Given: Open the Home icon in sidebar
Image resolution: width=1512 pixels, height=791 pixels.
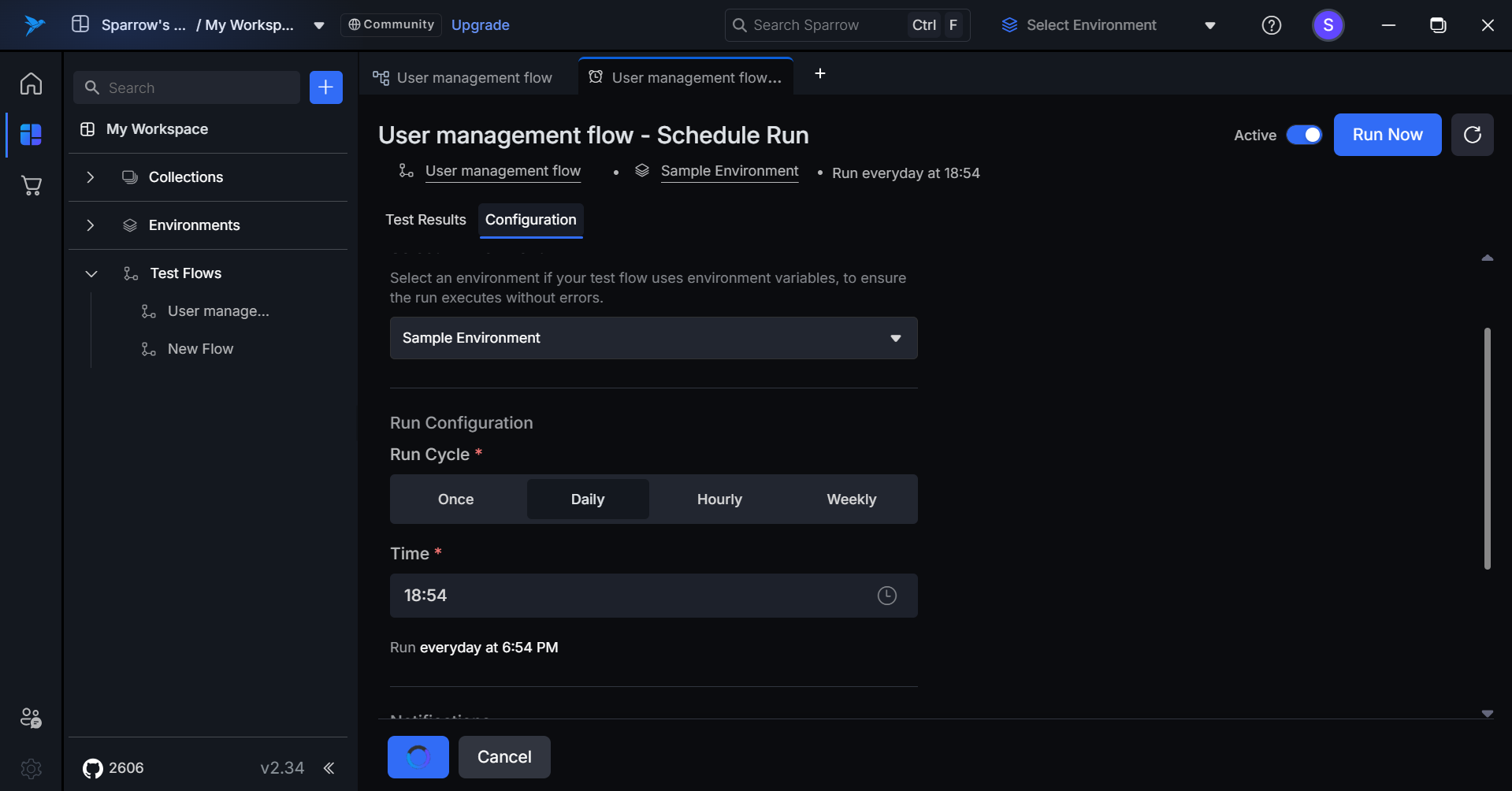Looking at the screenshot, I should 31,84.
